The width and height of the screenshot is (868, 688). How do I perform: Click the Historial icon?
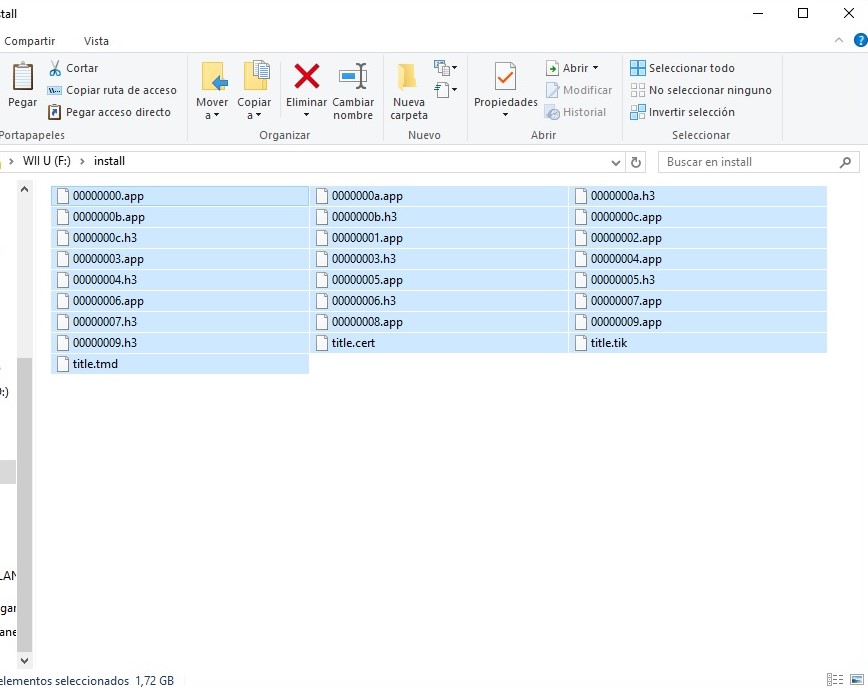tap(578, 112)
